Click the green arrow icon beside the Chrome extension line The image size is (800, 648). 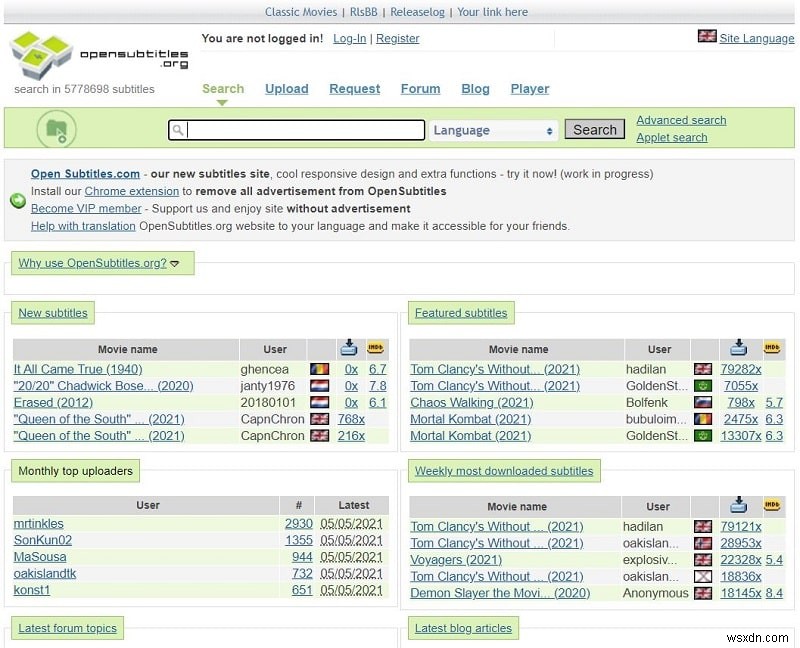point(17,199)
